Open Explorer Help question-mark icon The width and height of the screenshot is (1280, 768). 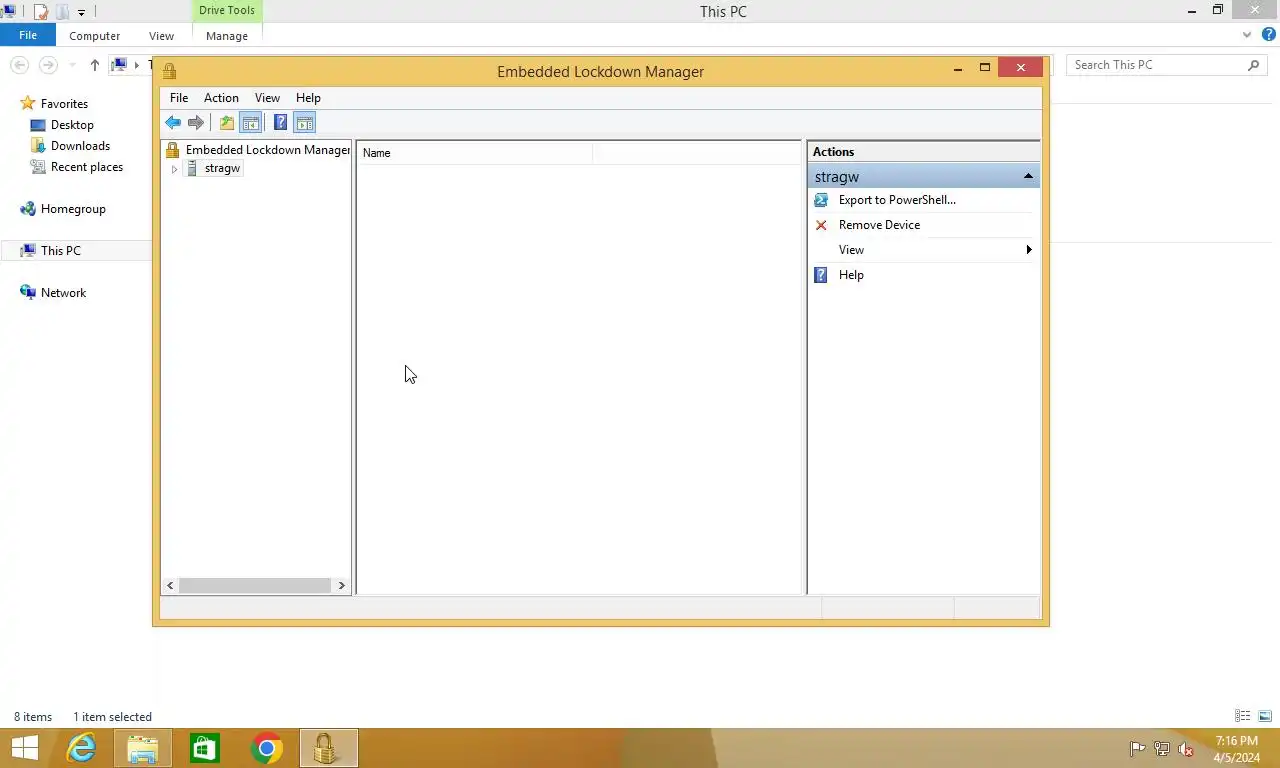coord(1269,35)
